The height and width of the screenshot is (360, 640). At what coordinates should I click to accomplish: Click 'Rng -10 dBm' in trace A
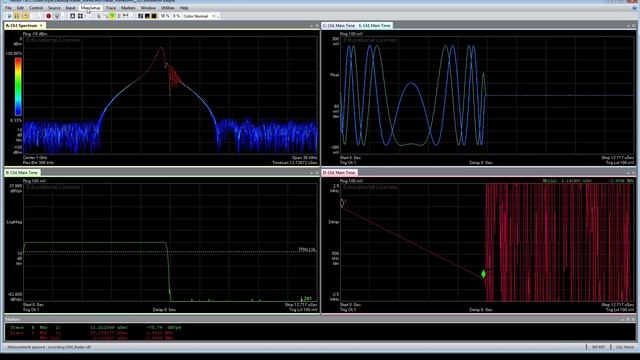(35, 34)
